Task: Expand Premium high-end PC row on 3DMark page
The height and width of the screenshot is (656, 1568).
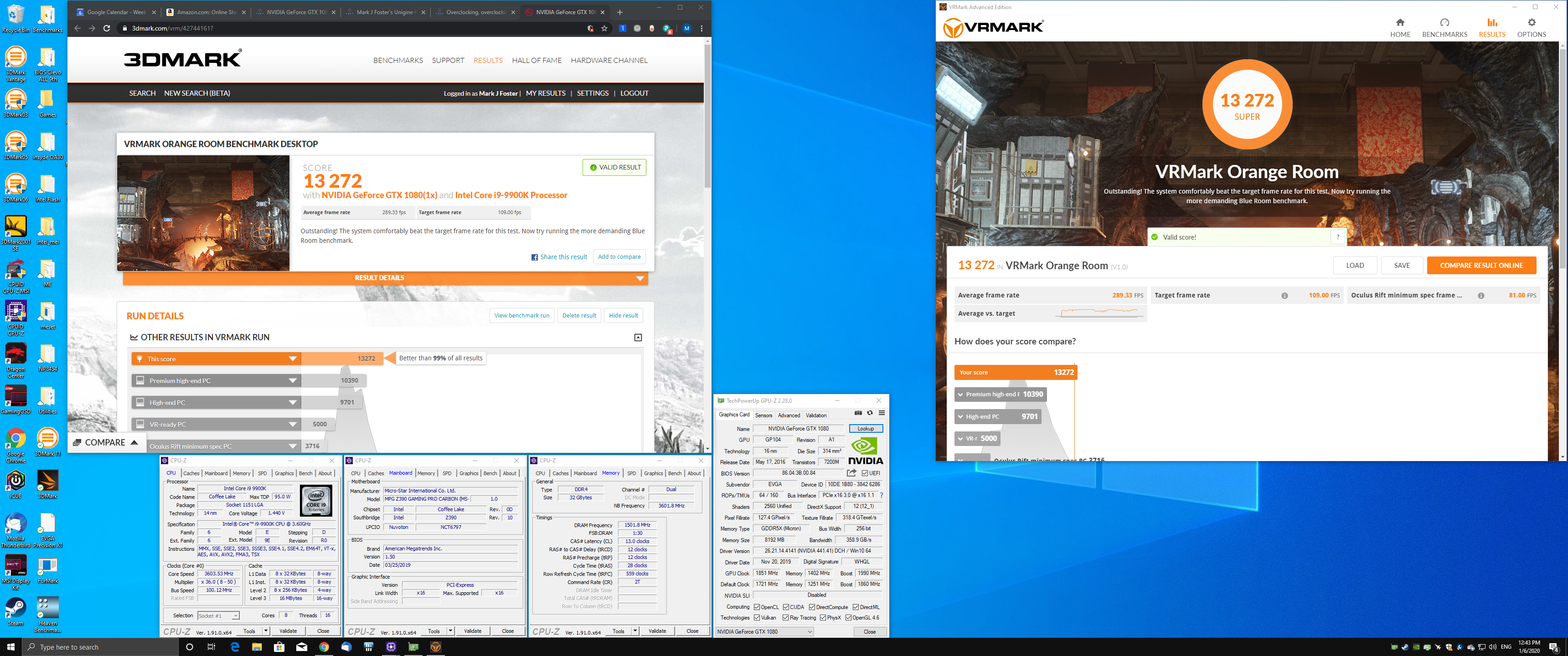Action: click(292, 381)
